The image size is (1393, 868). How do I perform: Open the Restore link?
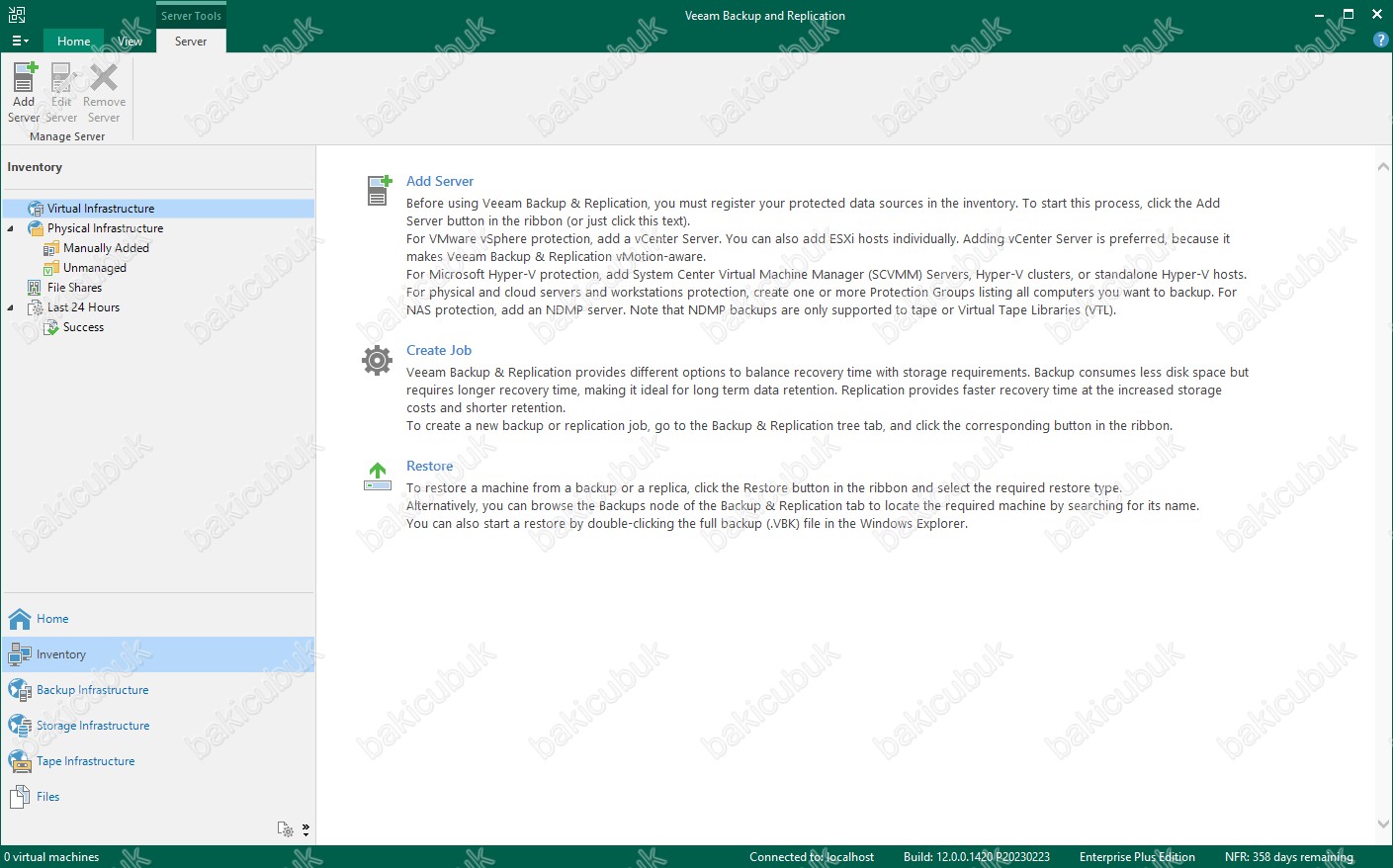[x=429, y=466]
